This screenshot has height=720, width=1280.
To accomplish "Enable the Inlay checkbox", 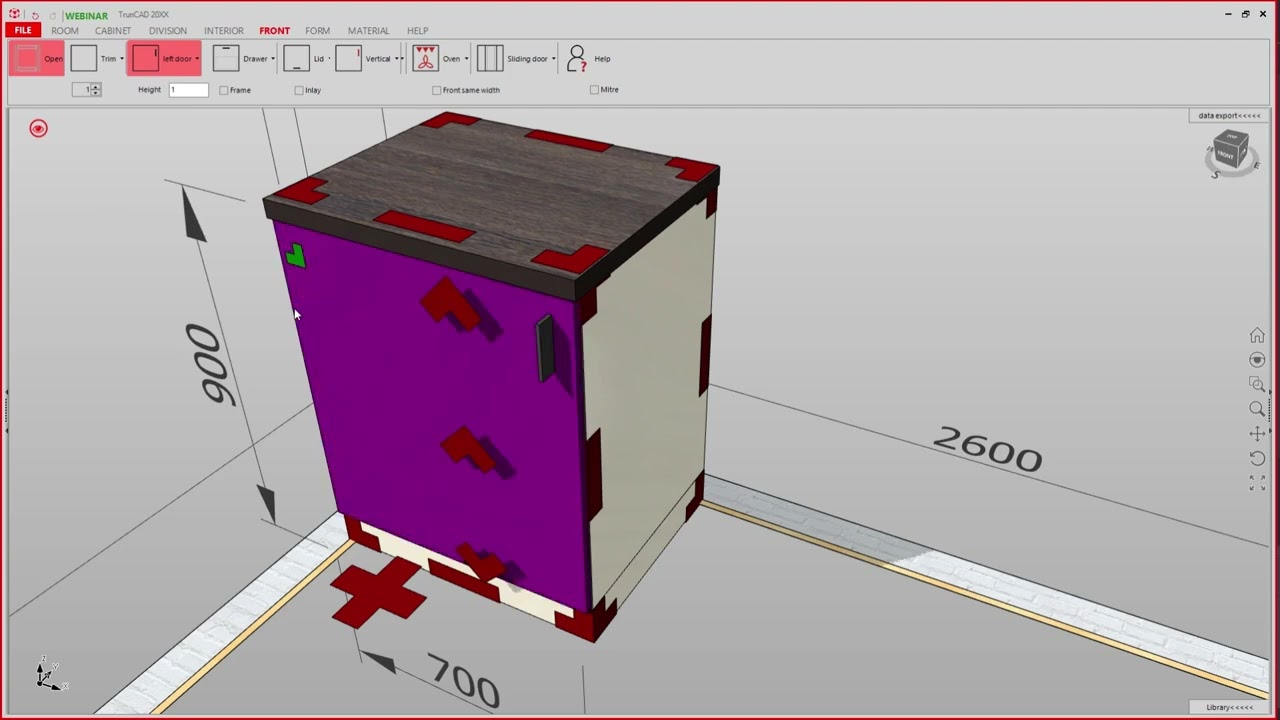I will pos(299,90).
